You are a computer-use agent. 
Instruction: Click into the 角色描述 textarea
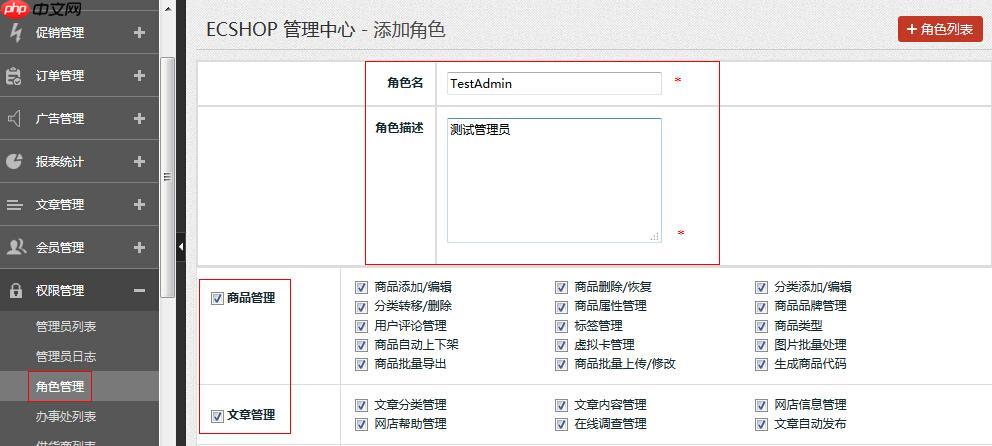[554, 180]
